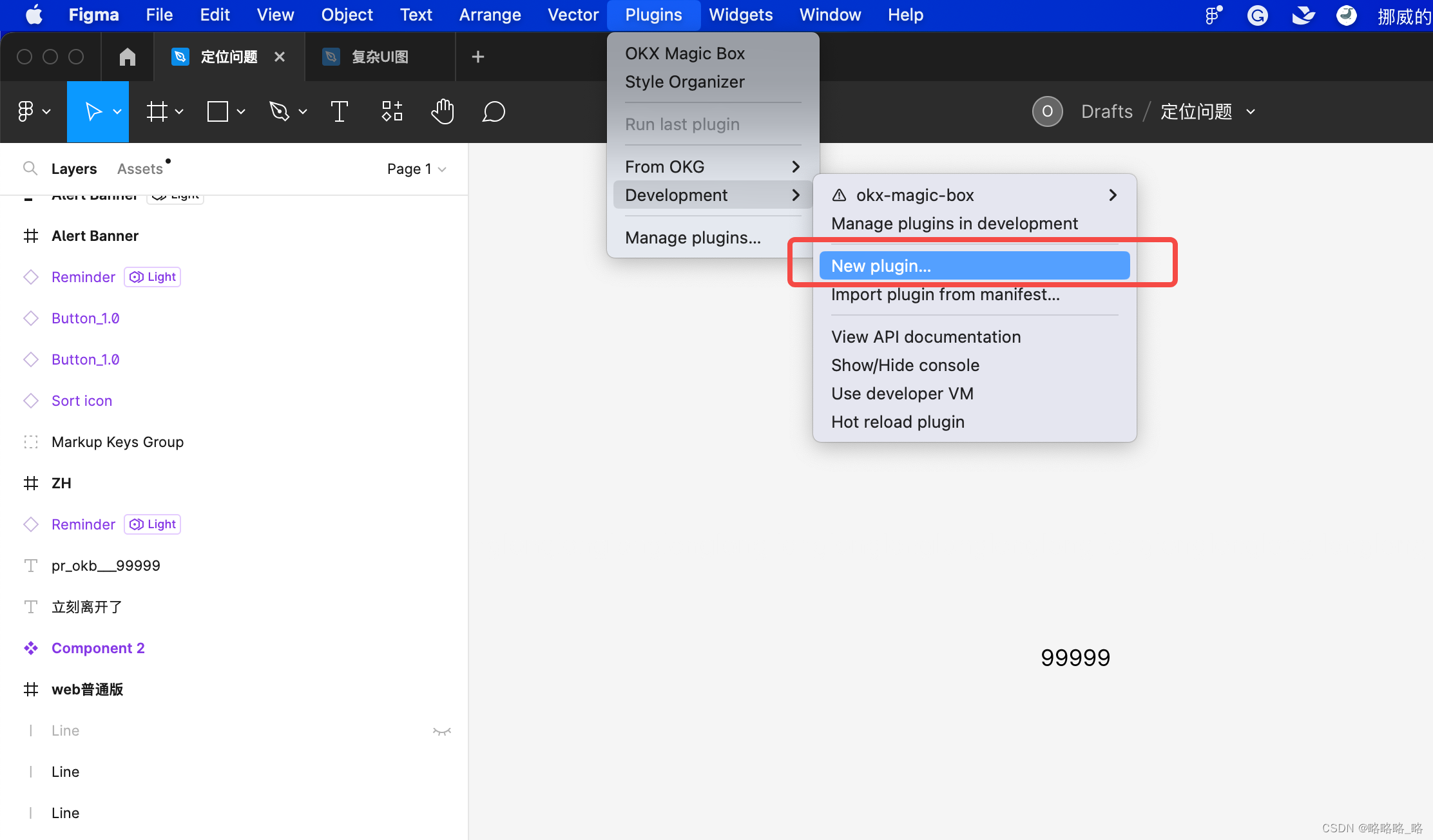
Task: Select the Comment tool
Action: (x=494, y=111)
